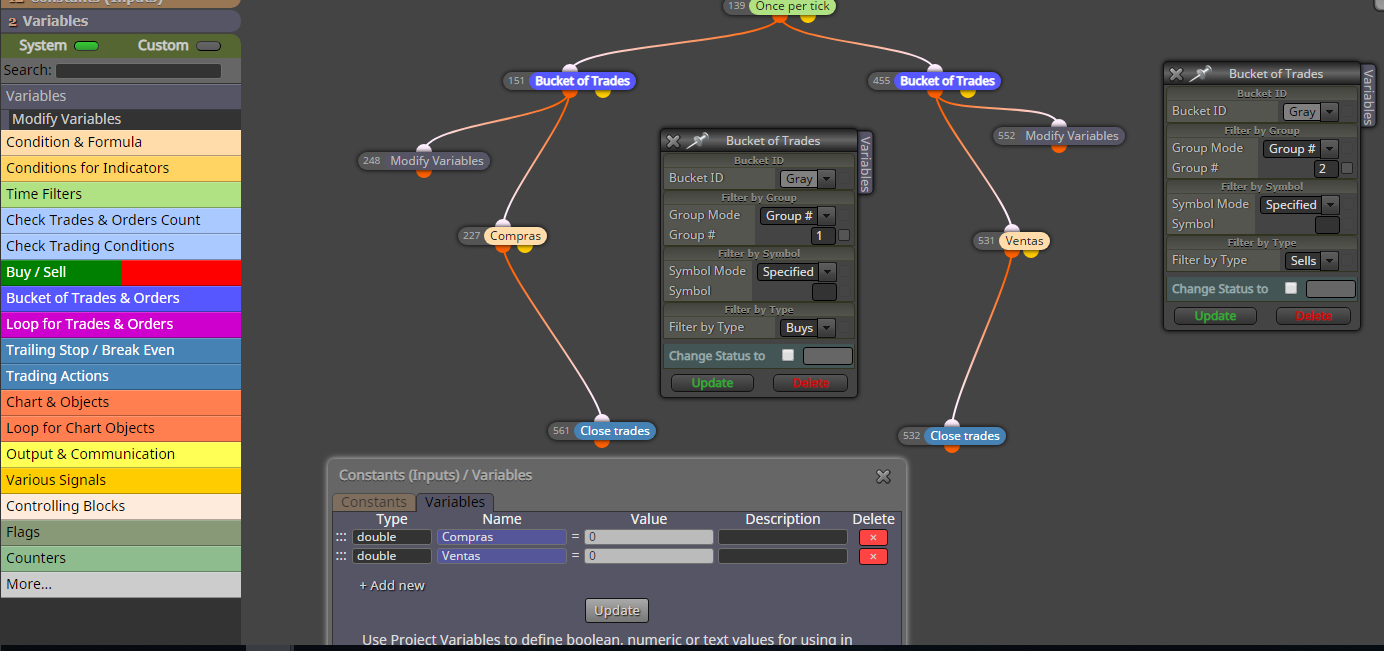Click Update button in Variables dialog

(617, 610)
